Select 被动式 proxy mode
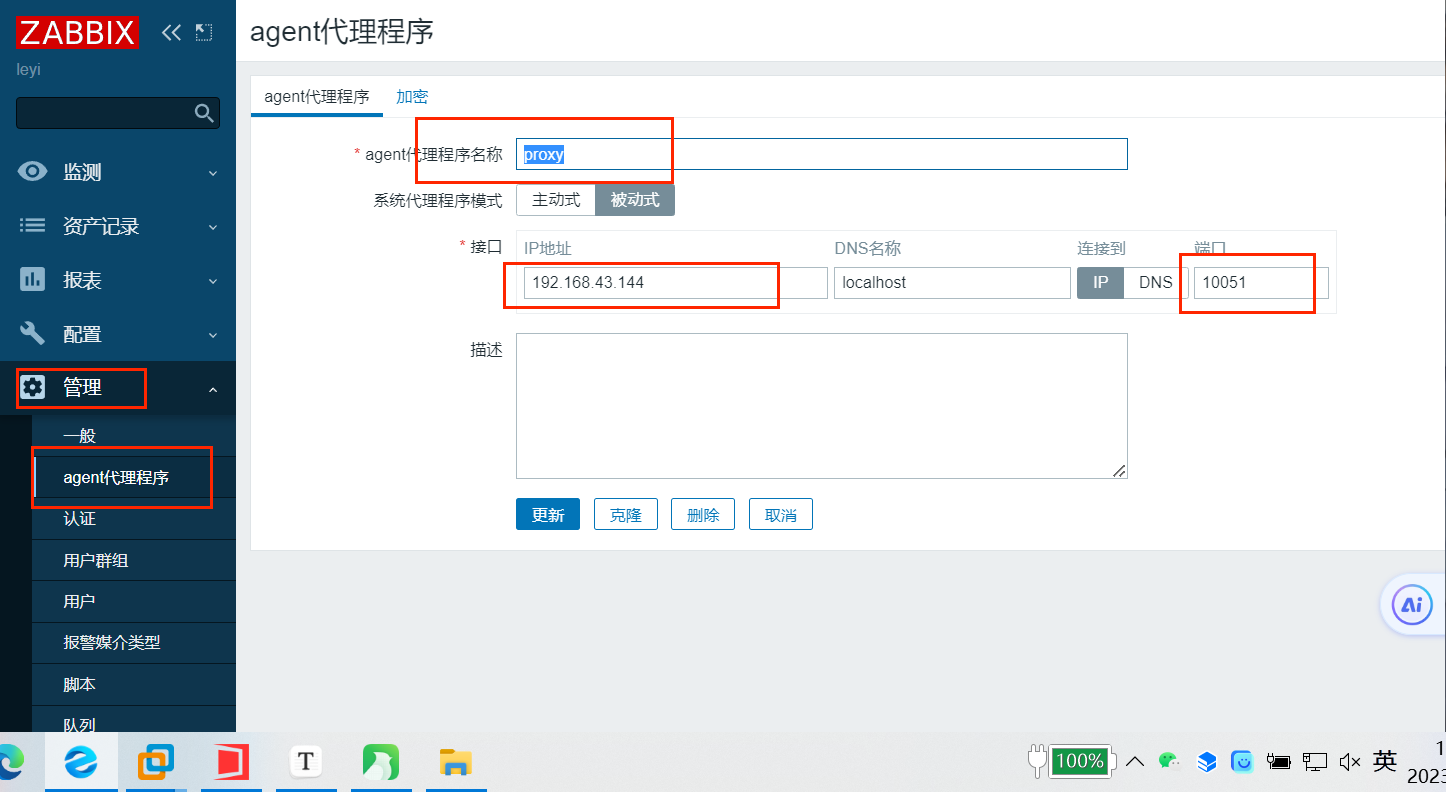Image resolution: width=1446 pixels, height=797 pixels. [635, 200]
